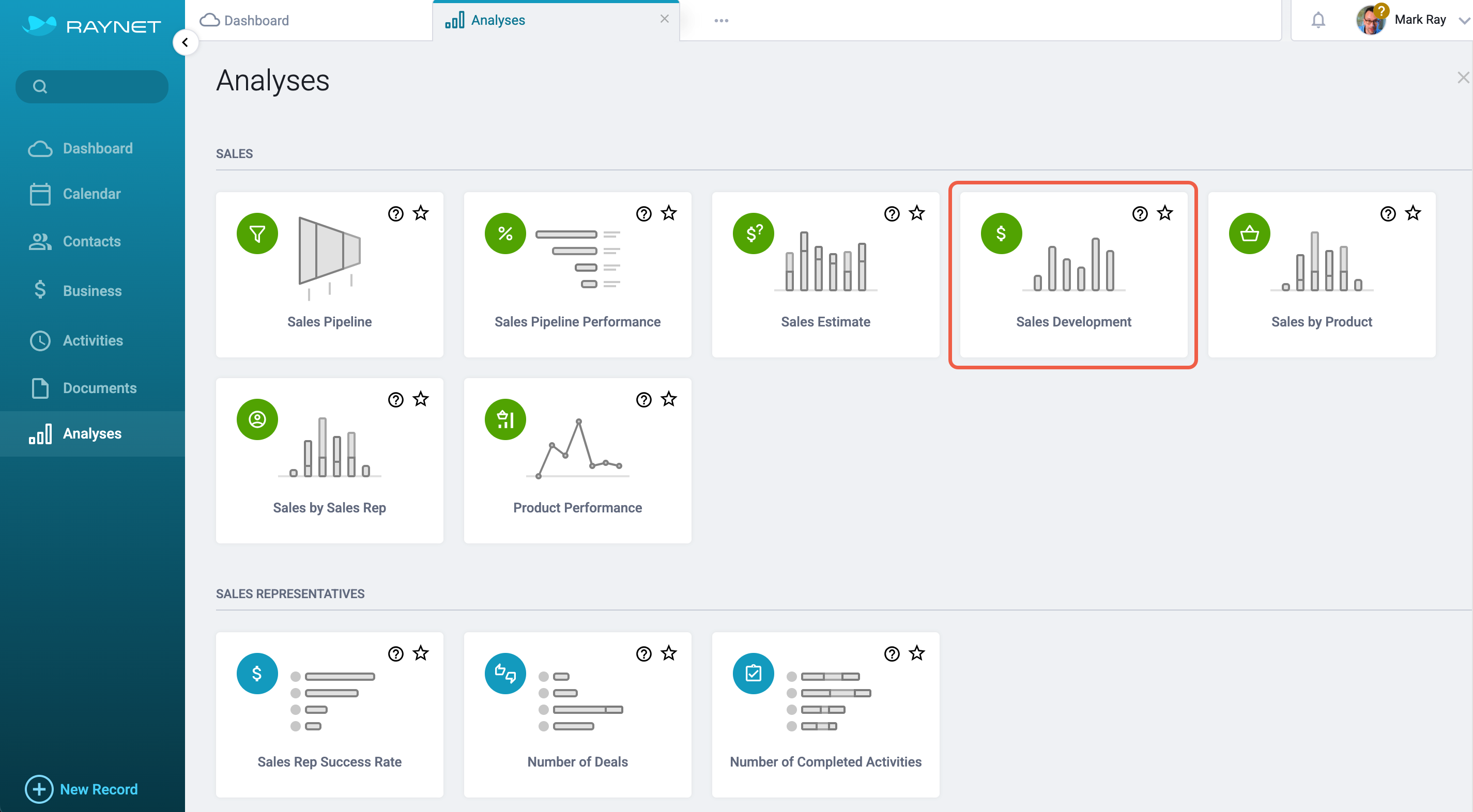
Task: Open notifications bell
Action: (1318, 21)
